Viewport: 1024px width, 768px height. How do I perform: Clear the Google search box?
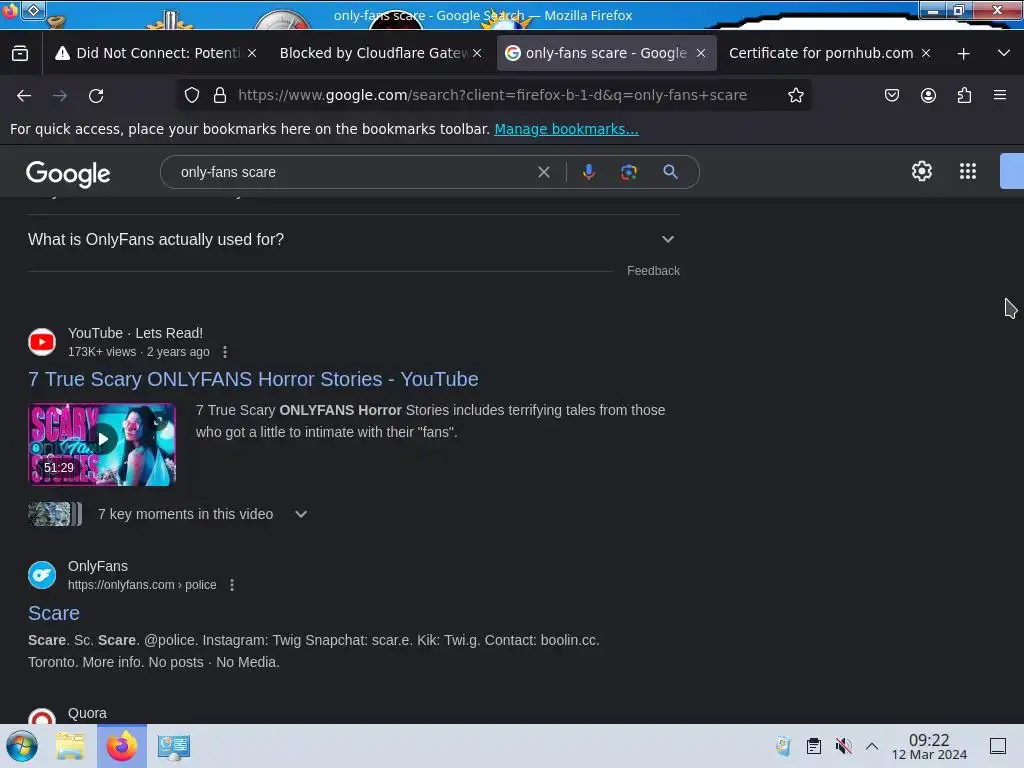pos(543,172)
